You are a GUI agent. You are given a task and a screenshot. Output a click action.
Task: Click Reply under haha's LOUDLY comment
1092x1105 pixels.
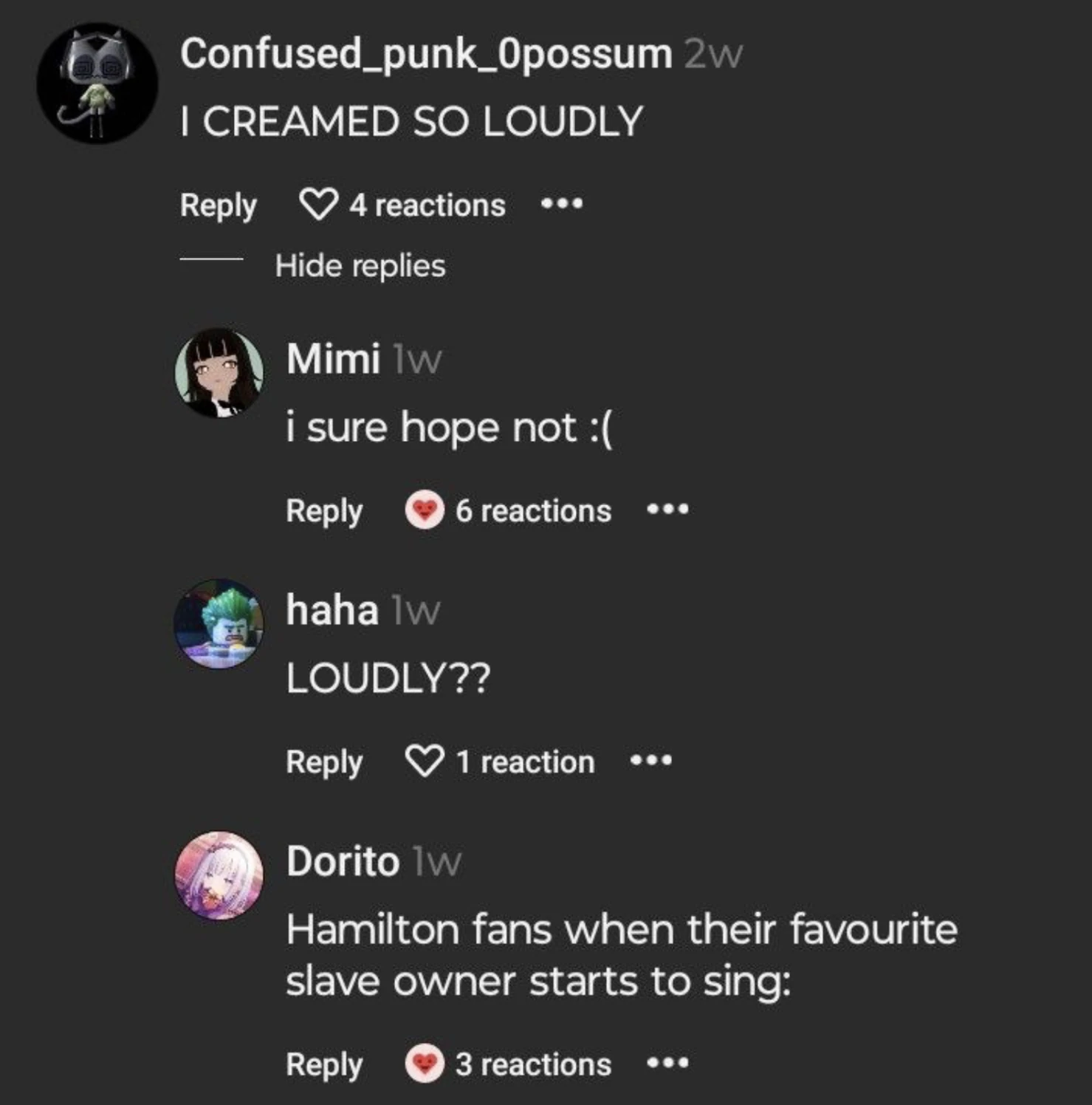coord(323,761)
